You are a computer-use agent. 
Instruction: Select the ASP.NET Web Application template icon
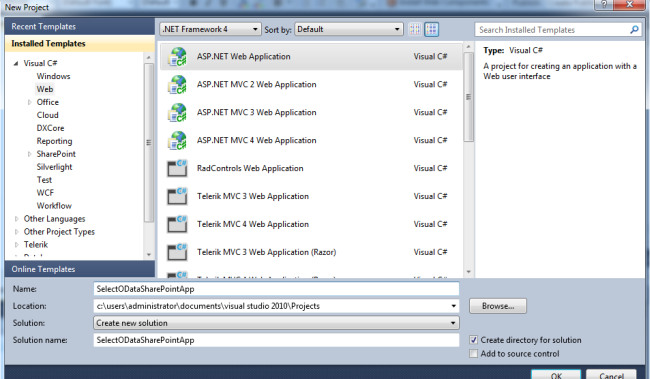pyautogui.click(x=177, y=57)
